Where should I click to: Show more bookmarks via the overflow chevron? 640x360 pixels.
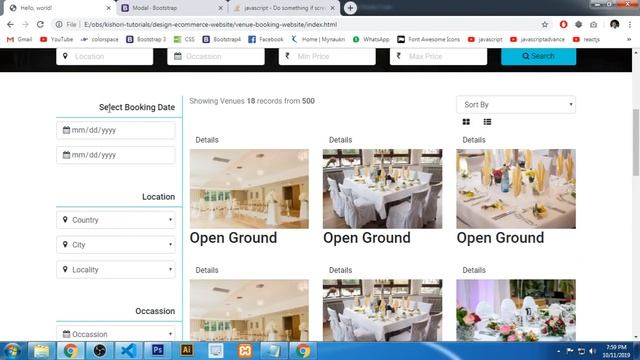(x=629, y=39)
